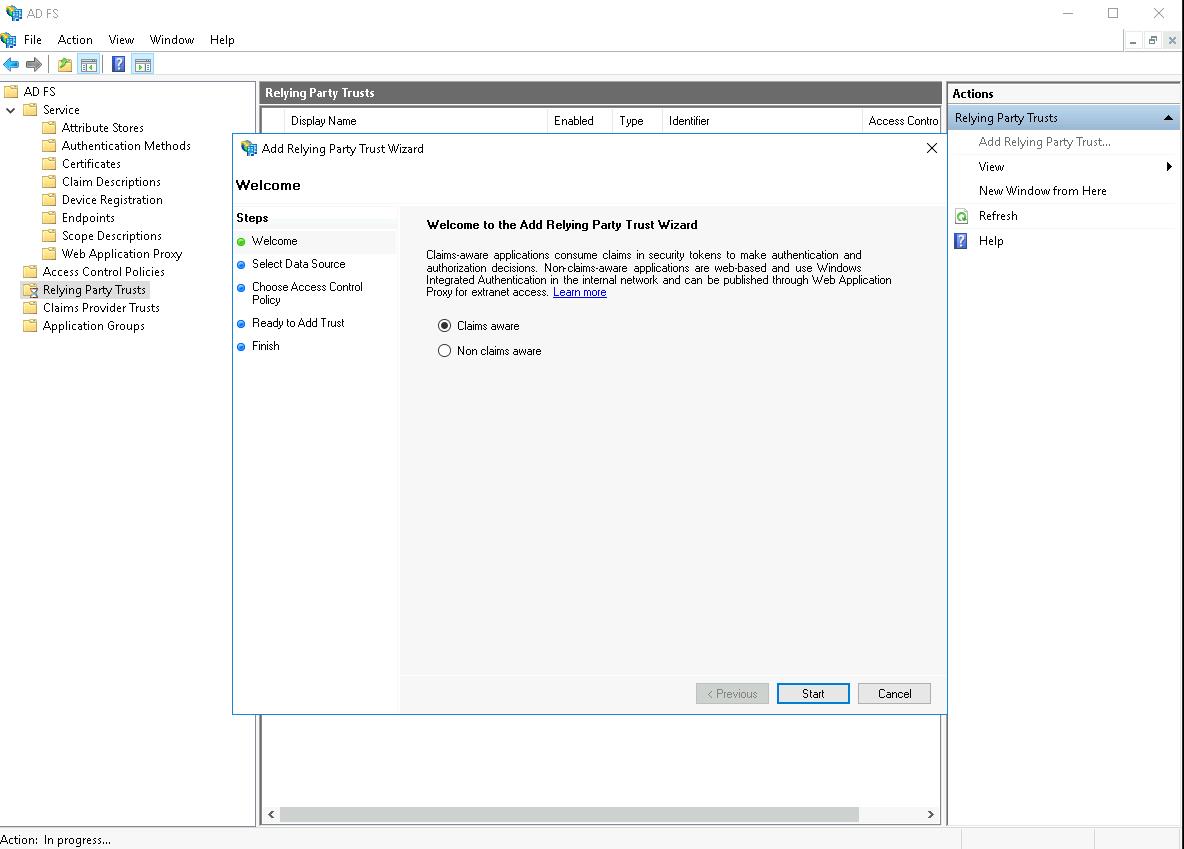
Task: Click the horizontal scrollbar in trusts list
Action: point(569,815)
